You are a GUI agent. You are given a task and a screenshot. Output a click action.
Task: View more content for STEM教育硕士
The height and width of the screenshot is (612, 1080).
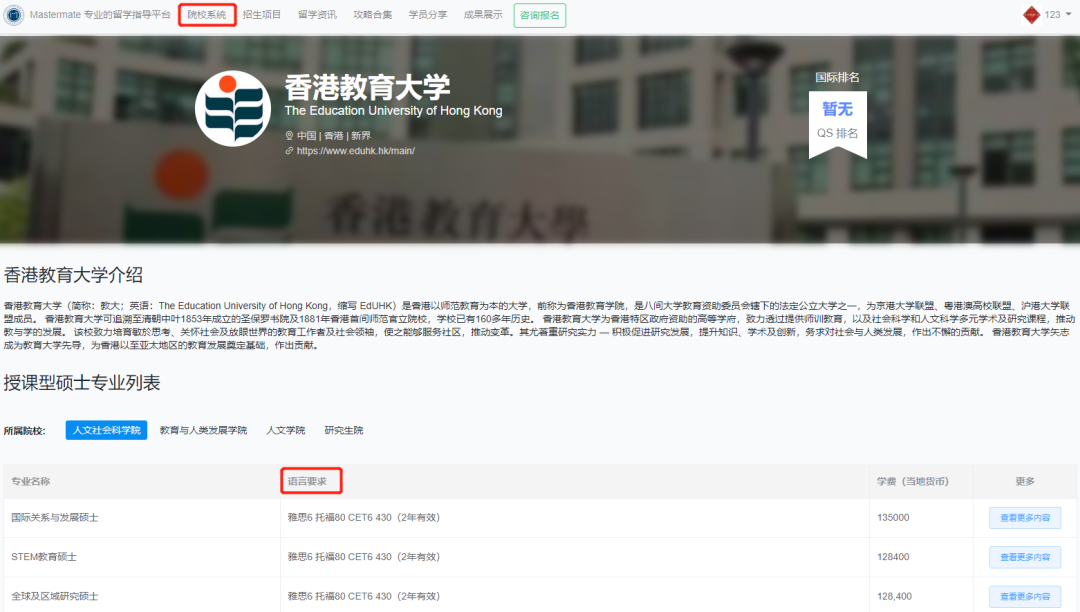tap(1024, 557)
